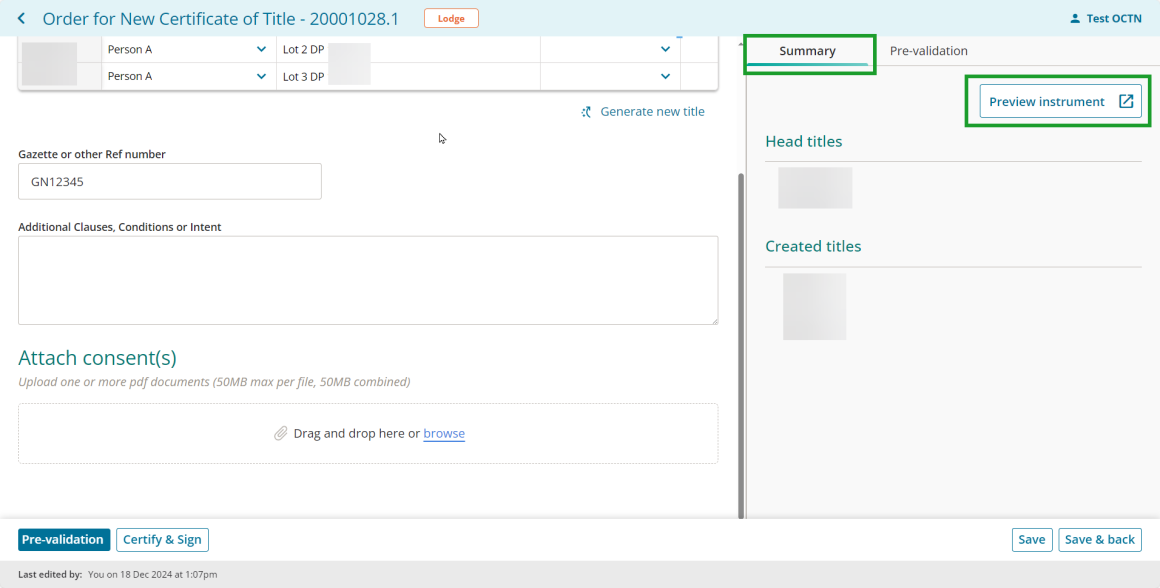Click the drag and drop upload area

pyautogui.click(x=368, y=433)
